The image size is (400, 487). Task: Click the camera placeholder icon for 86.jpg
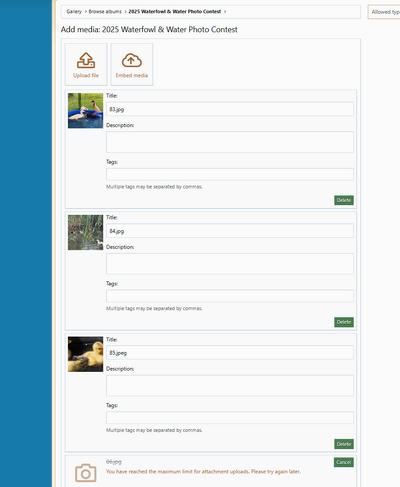point(86,472)
